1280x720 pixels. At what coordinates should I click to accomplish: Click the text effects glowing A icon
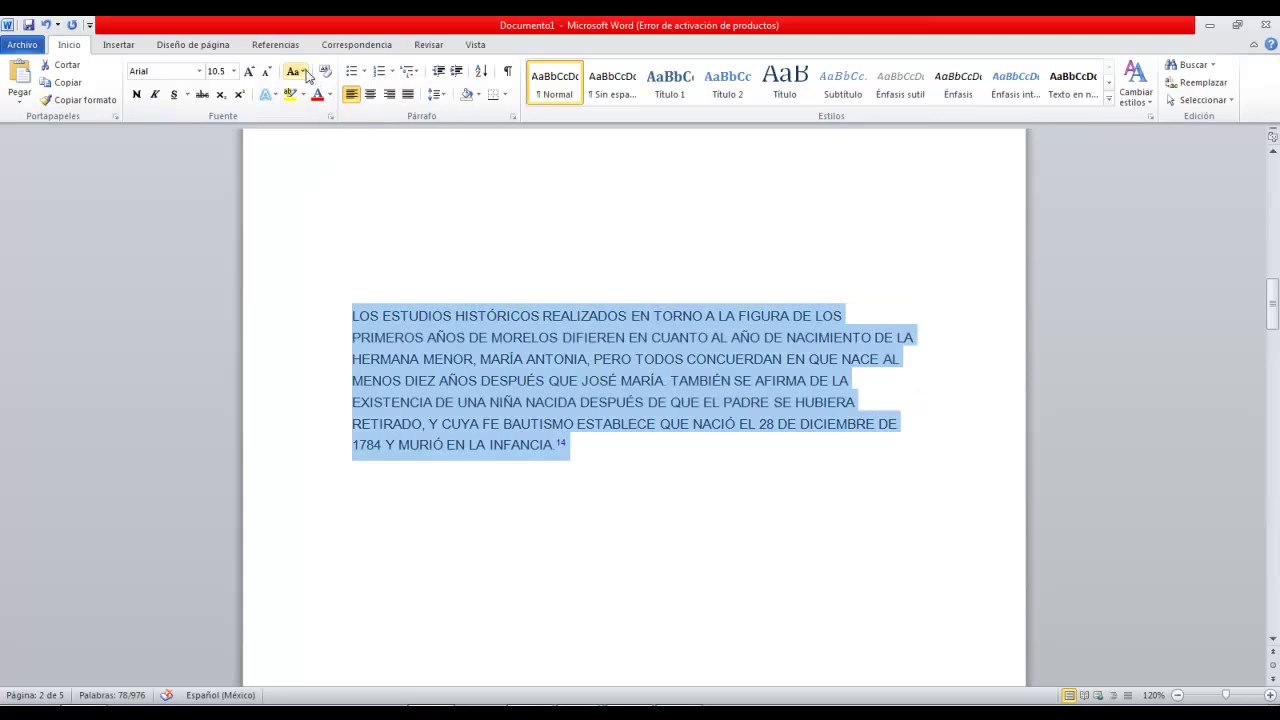click(x=266, y=95)
